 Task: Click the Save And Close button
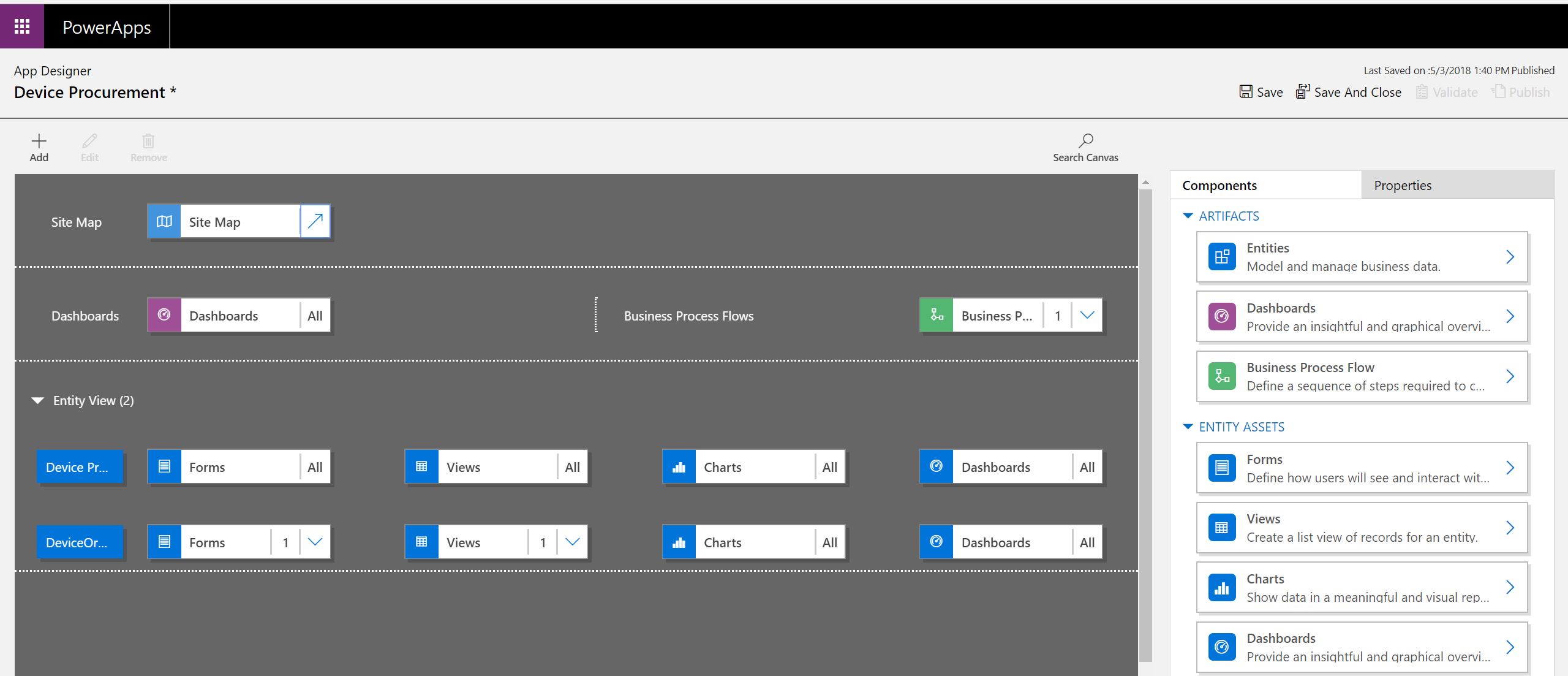click(x=1349, y=91)
